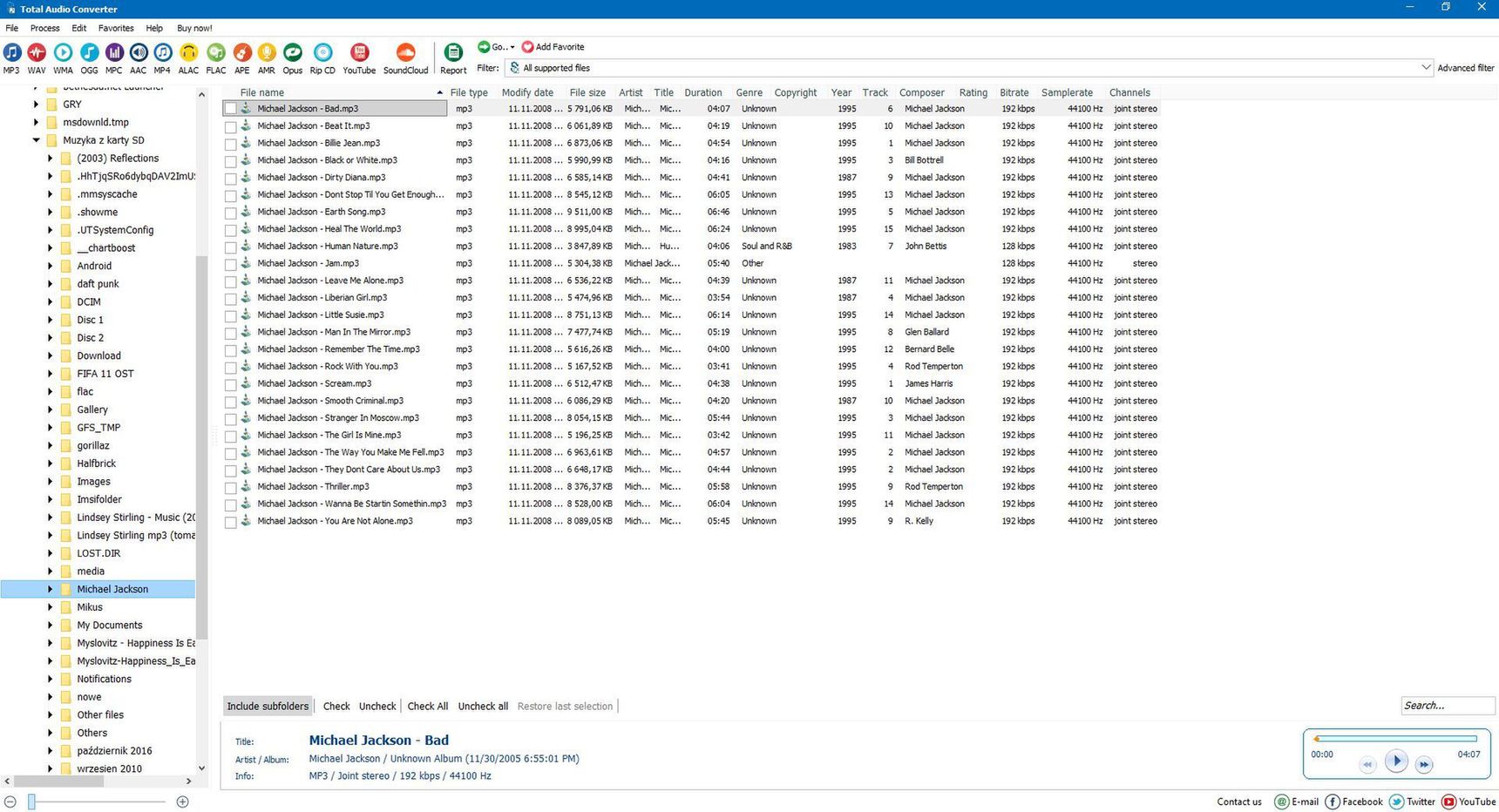1499x812 pixels.
Task: Go to previous track in player
Action: point(1367,765)
